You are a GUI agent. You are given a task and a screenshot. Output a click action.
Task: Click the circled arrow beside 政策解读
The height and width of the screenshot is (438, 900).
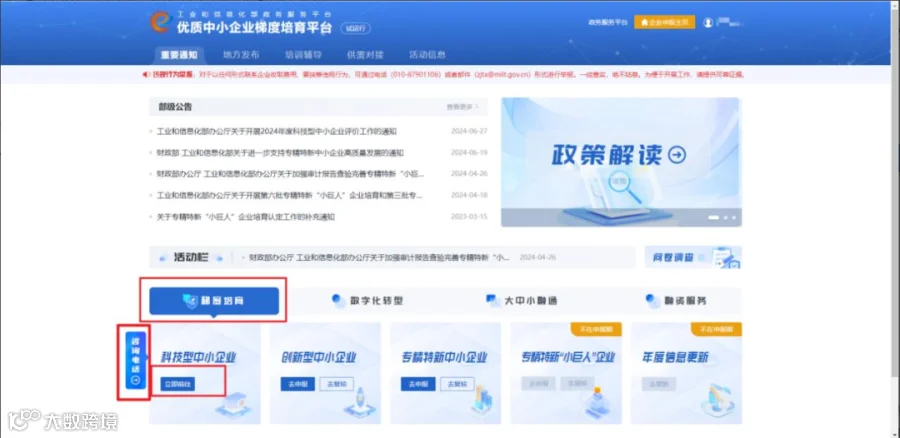point(678,154)
